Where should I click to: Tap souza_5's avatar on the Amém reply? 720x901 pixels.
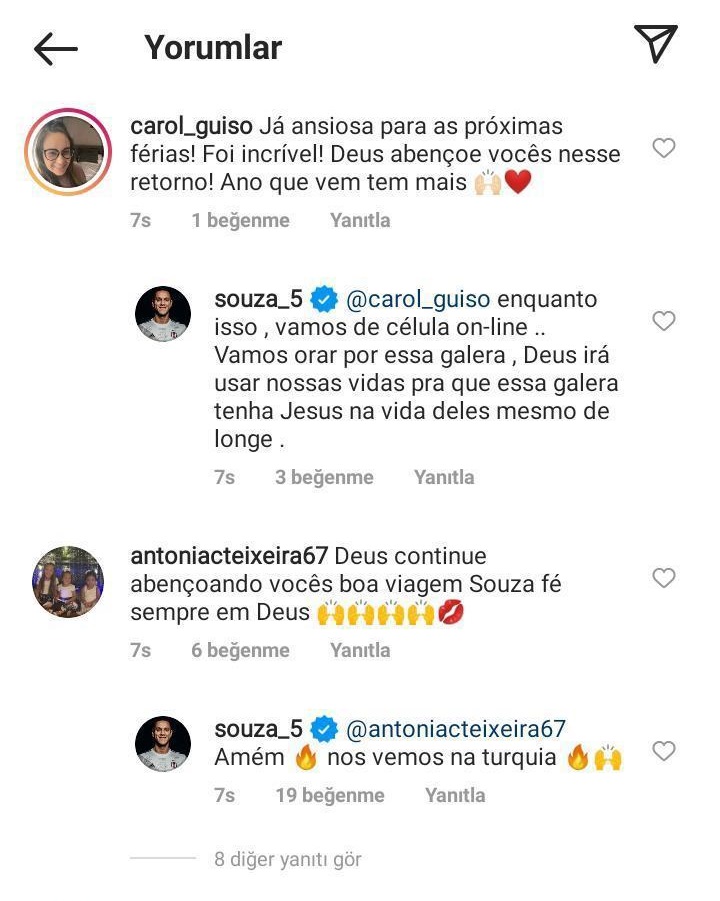(x=163, y=744)
